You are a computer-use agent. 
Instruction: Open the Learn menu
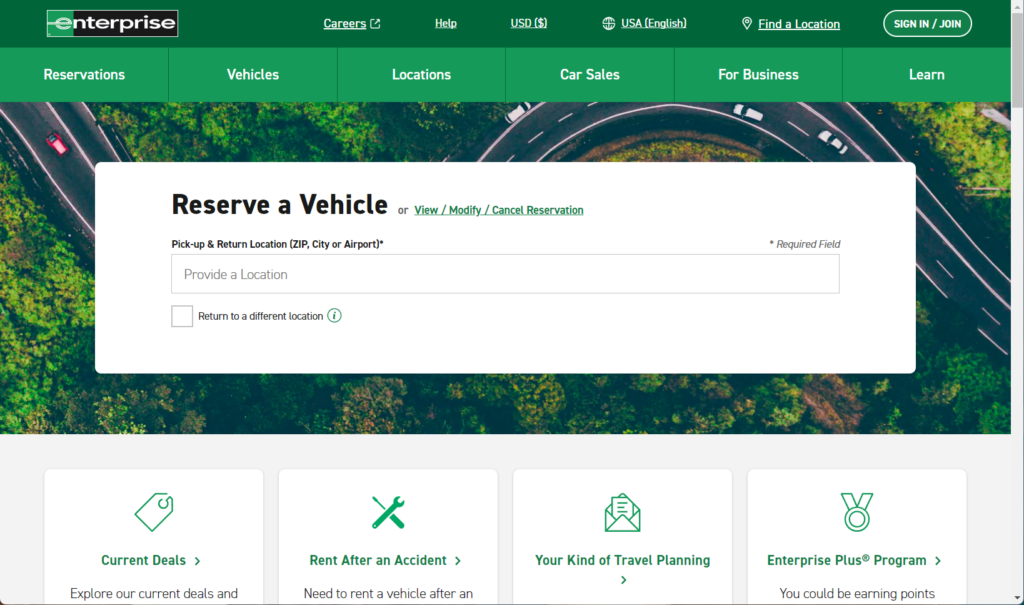[927, 74]
